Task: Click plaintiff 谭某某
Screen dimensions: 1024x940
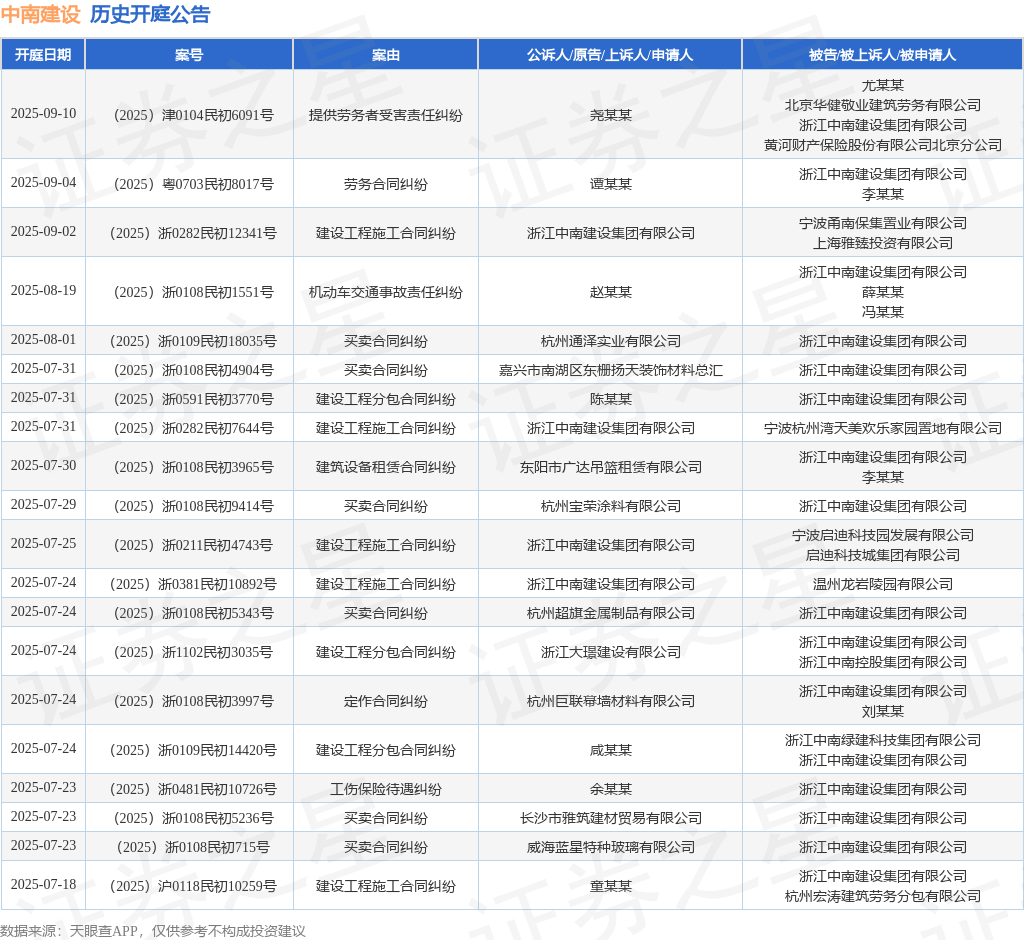Action: point(611,184)
